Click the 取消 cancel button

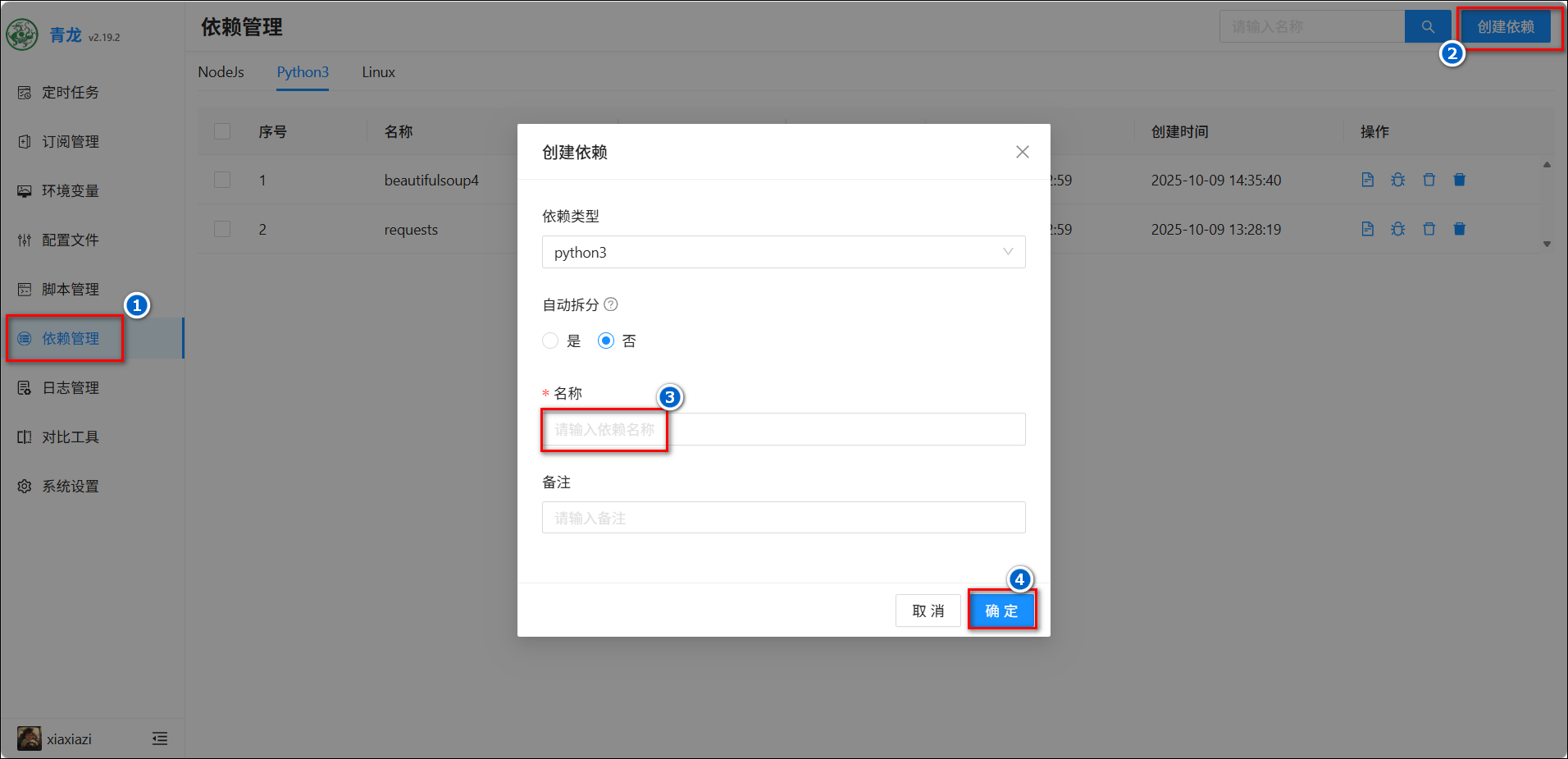click(928, 610)
